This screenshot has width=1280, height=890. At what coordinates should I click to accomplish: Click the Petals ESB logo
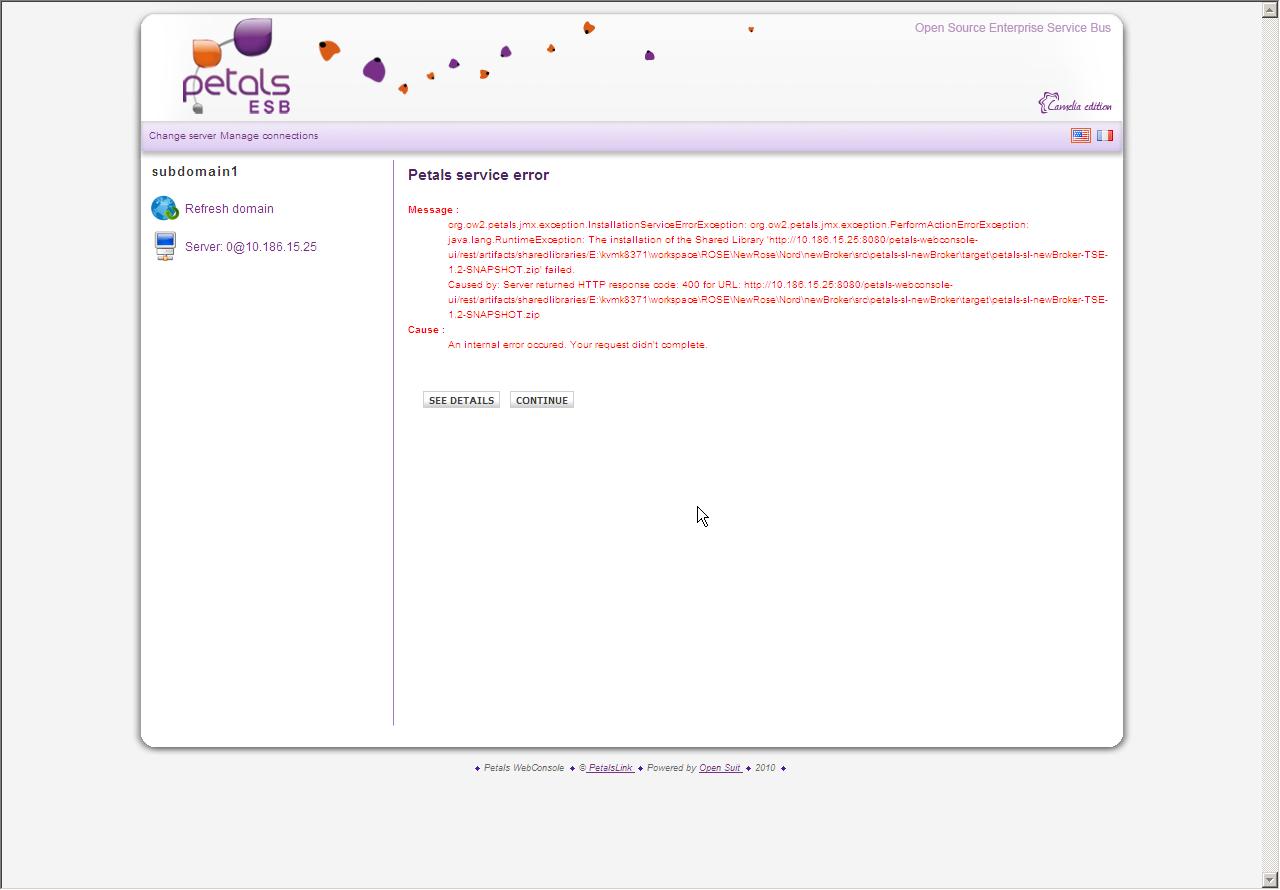[237, 68]
